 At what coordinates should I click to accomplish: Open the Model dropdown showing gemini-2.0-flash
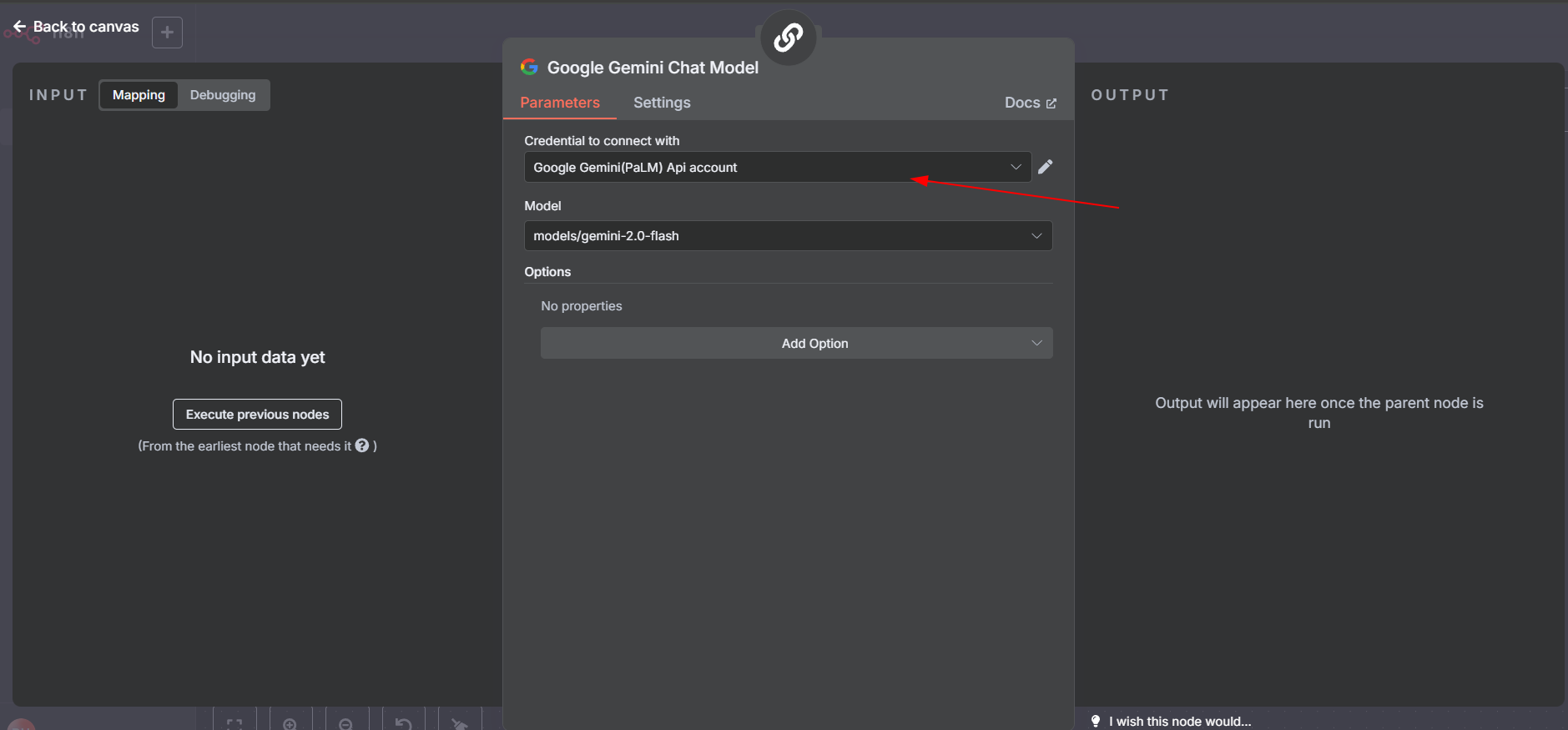point(788,235)
